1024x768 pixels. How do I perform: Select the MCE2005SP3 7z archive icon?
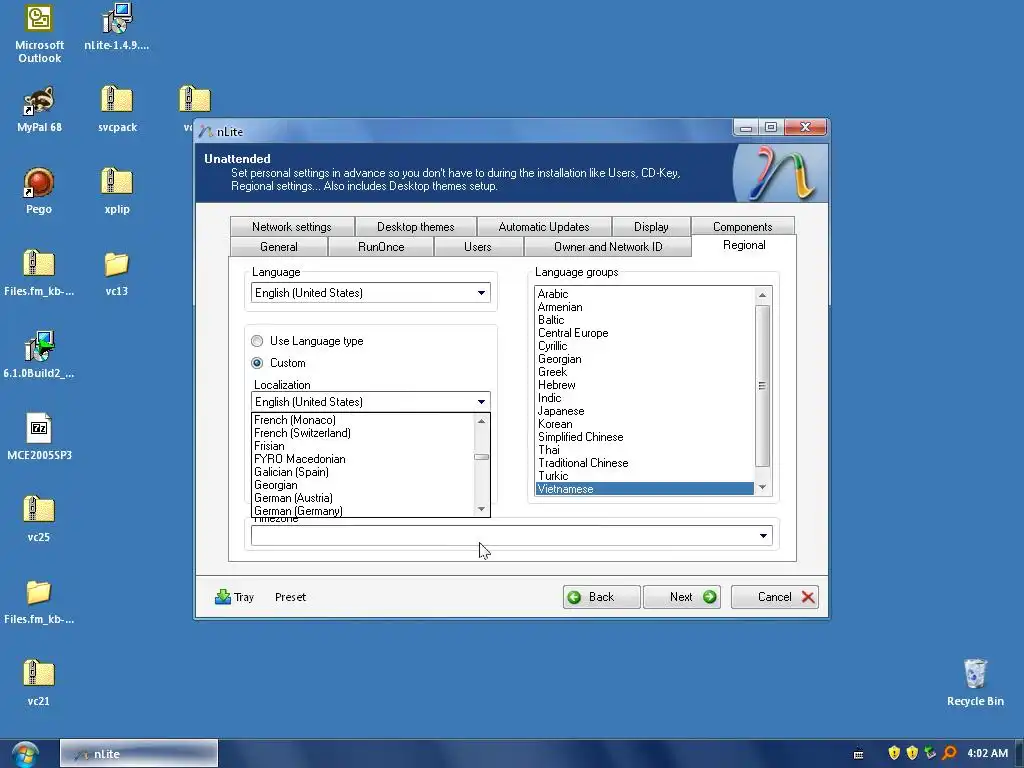39,437
